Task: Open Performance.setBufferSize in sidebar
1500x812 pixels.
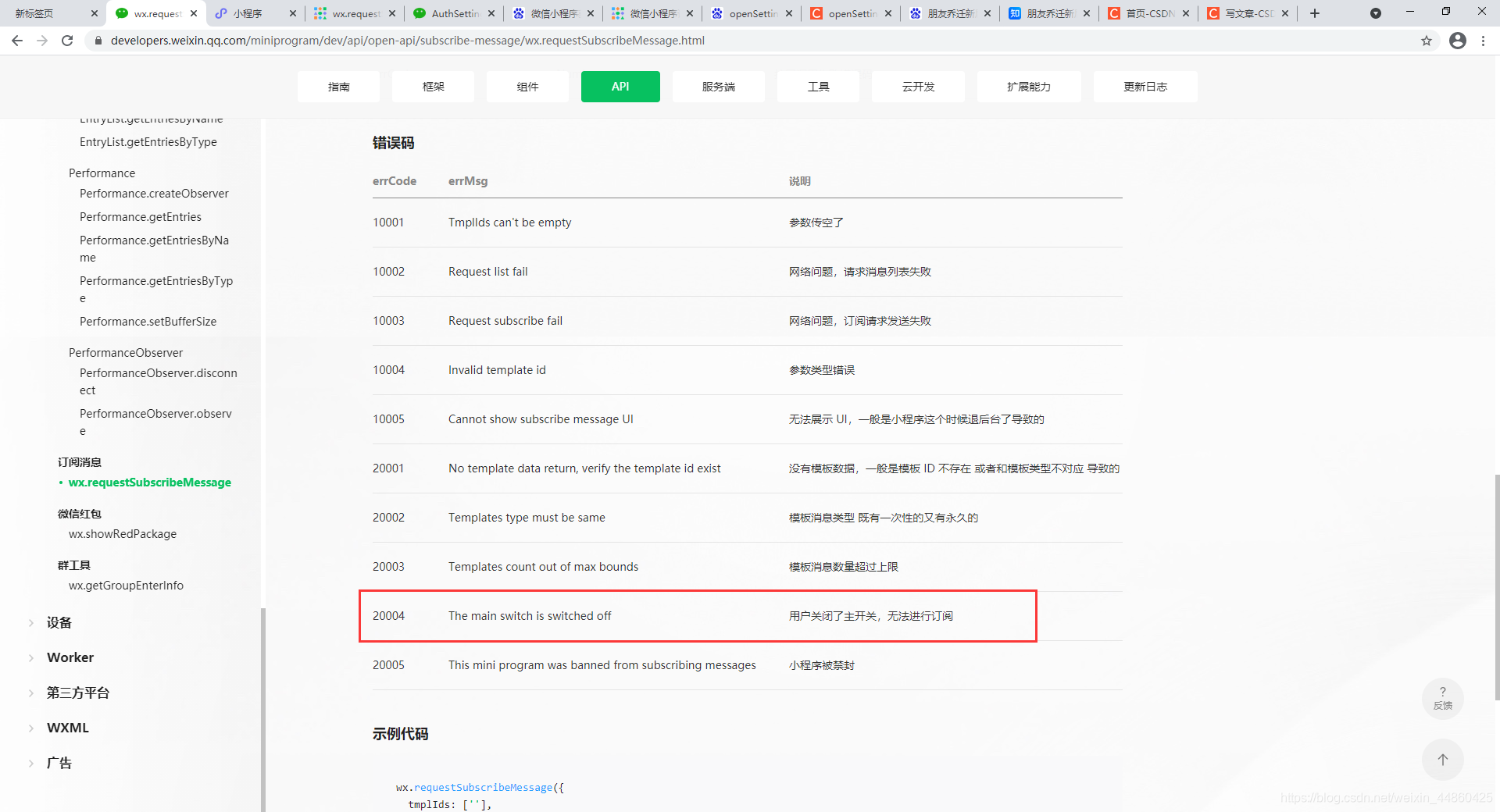Action: pyautogui.click(x=148, y=322)
